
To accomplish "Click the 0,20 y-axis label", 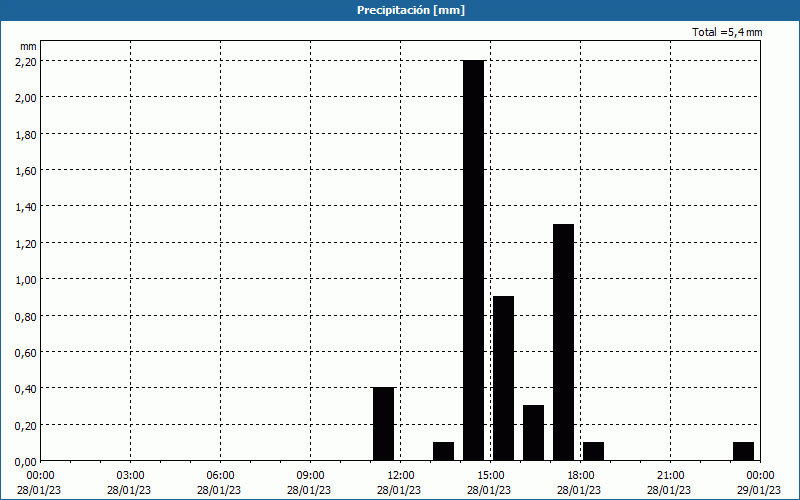I will [26, 426].
